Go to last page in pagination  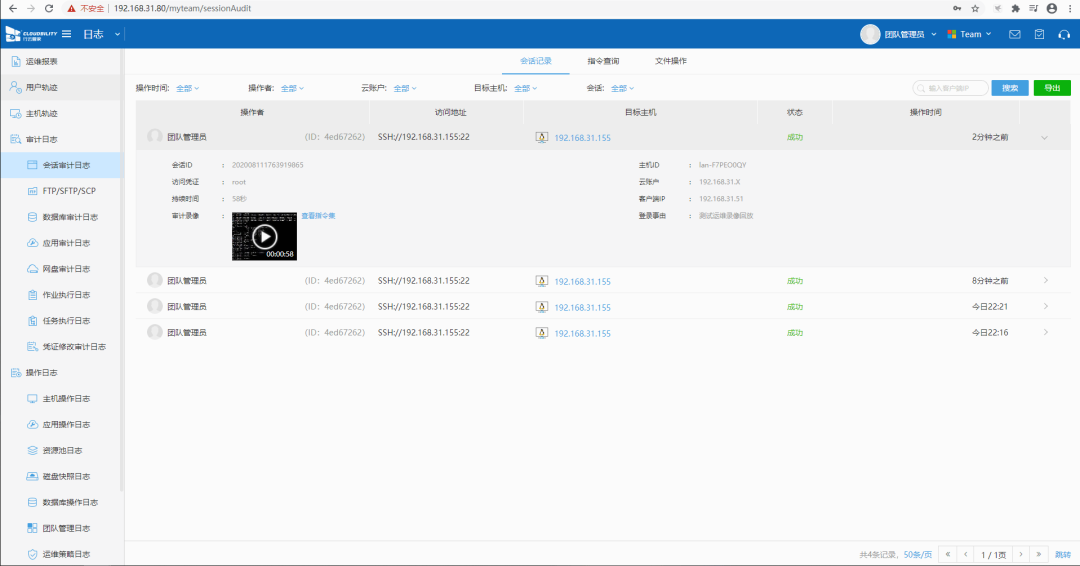(1039, 554)
